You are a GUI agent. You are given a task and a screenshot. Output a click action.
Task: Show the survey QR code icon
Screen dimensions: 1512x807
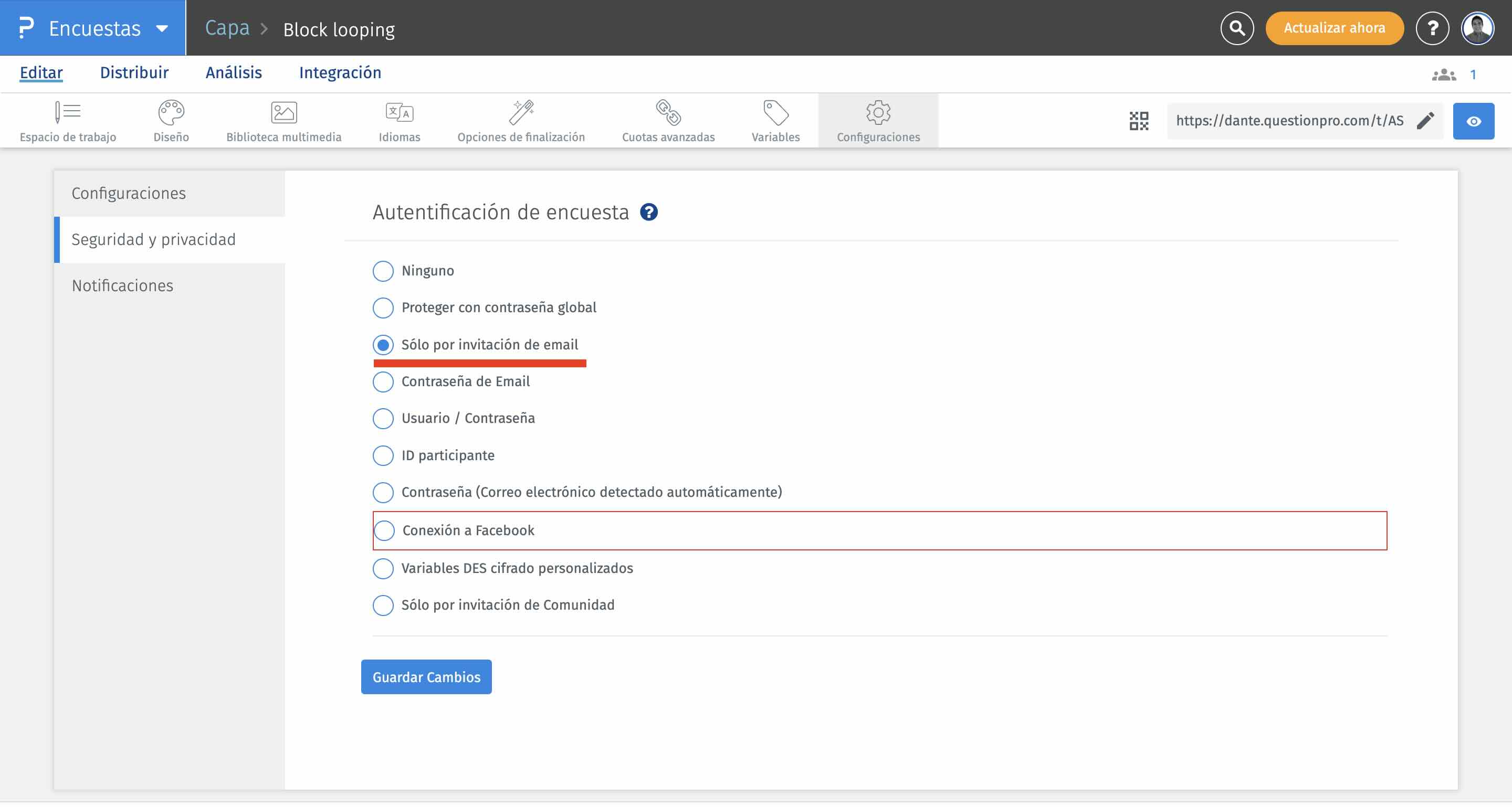coord(1139,121)
